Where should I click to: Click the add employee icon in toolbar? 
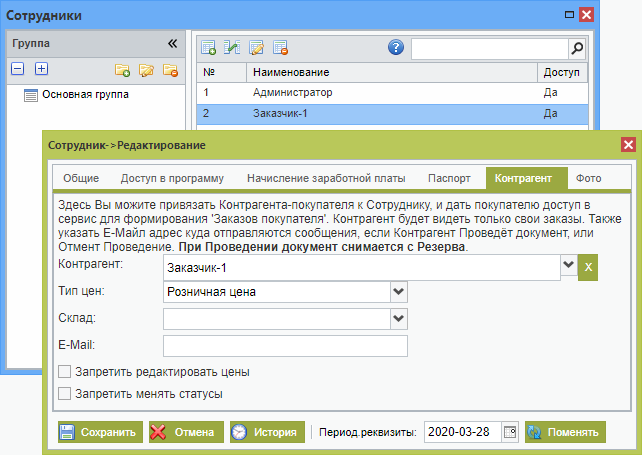[x=209, y=48]
